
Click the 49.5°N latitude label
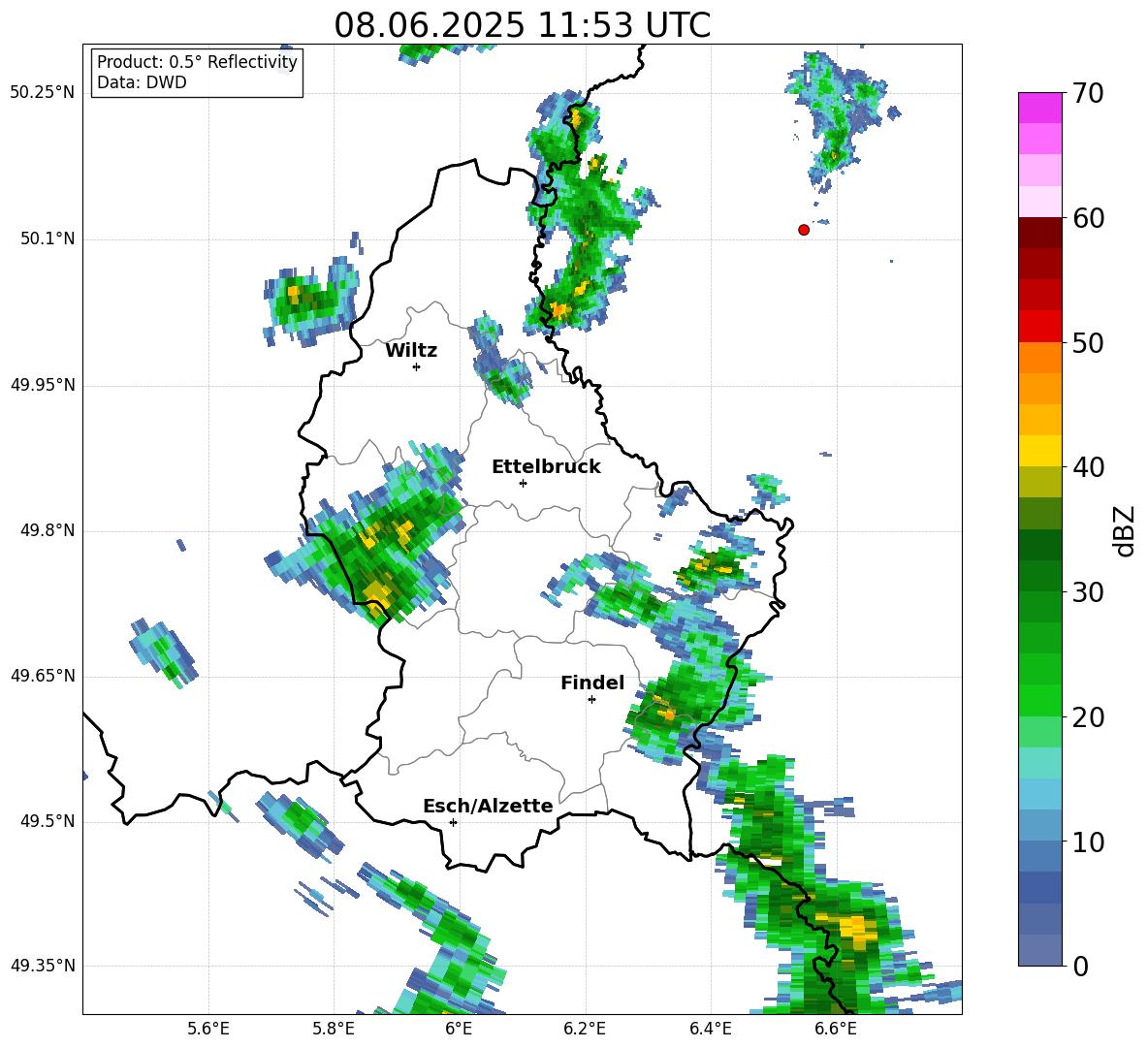pyautogui.click(x=48, y=822)
